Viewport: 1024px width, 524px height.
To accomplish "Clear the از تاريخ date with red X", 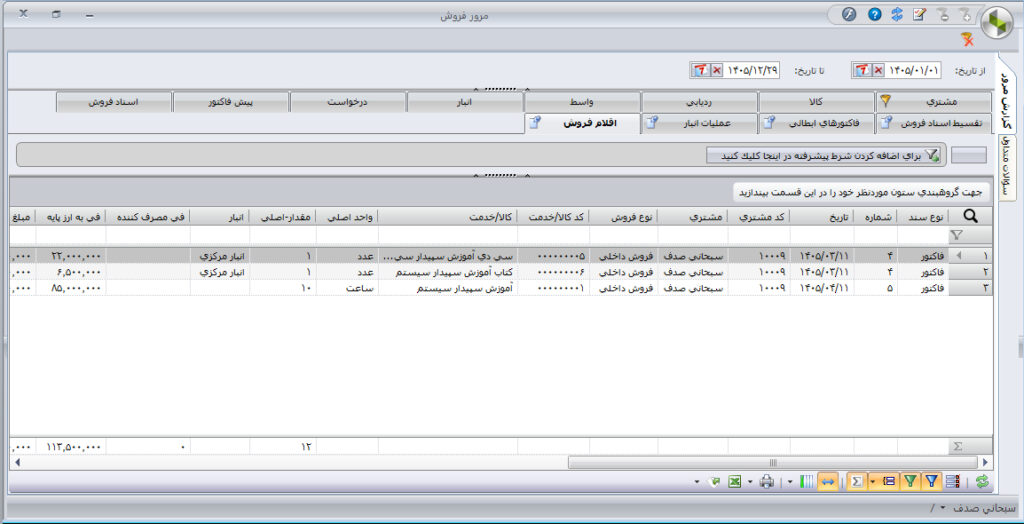I will point(878,70).
